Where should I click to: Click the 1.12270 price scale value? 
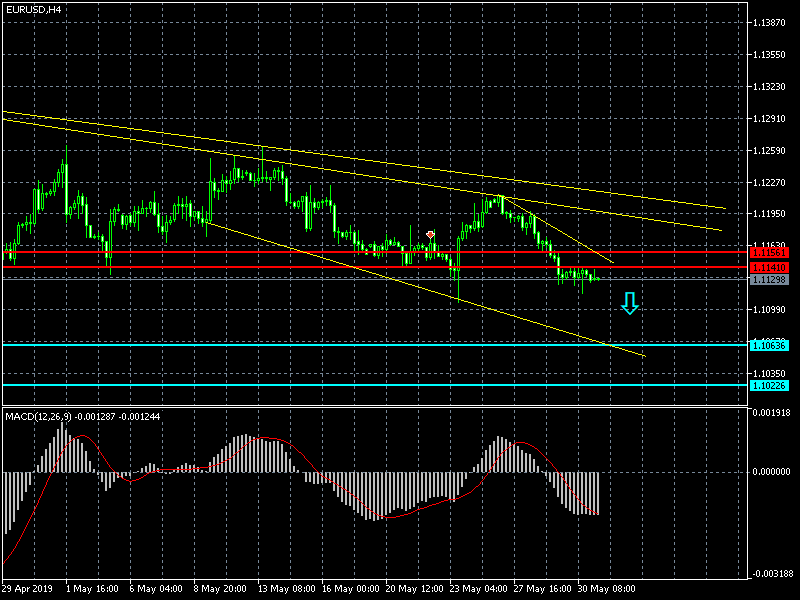(769, 182)
